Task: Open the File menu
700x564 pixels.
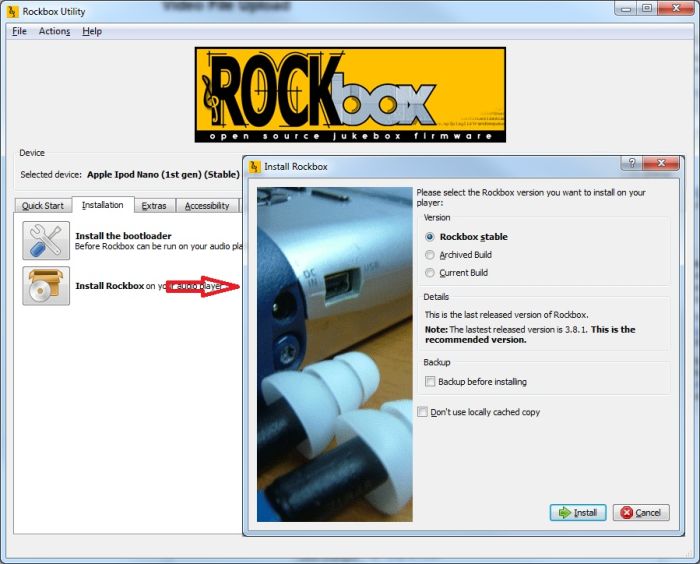Action: click(19, 31)
